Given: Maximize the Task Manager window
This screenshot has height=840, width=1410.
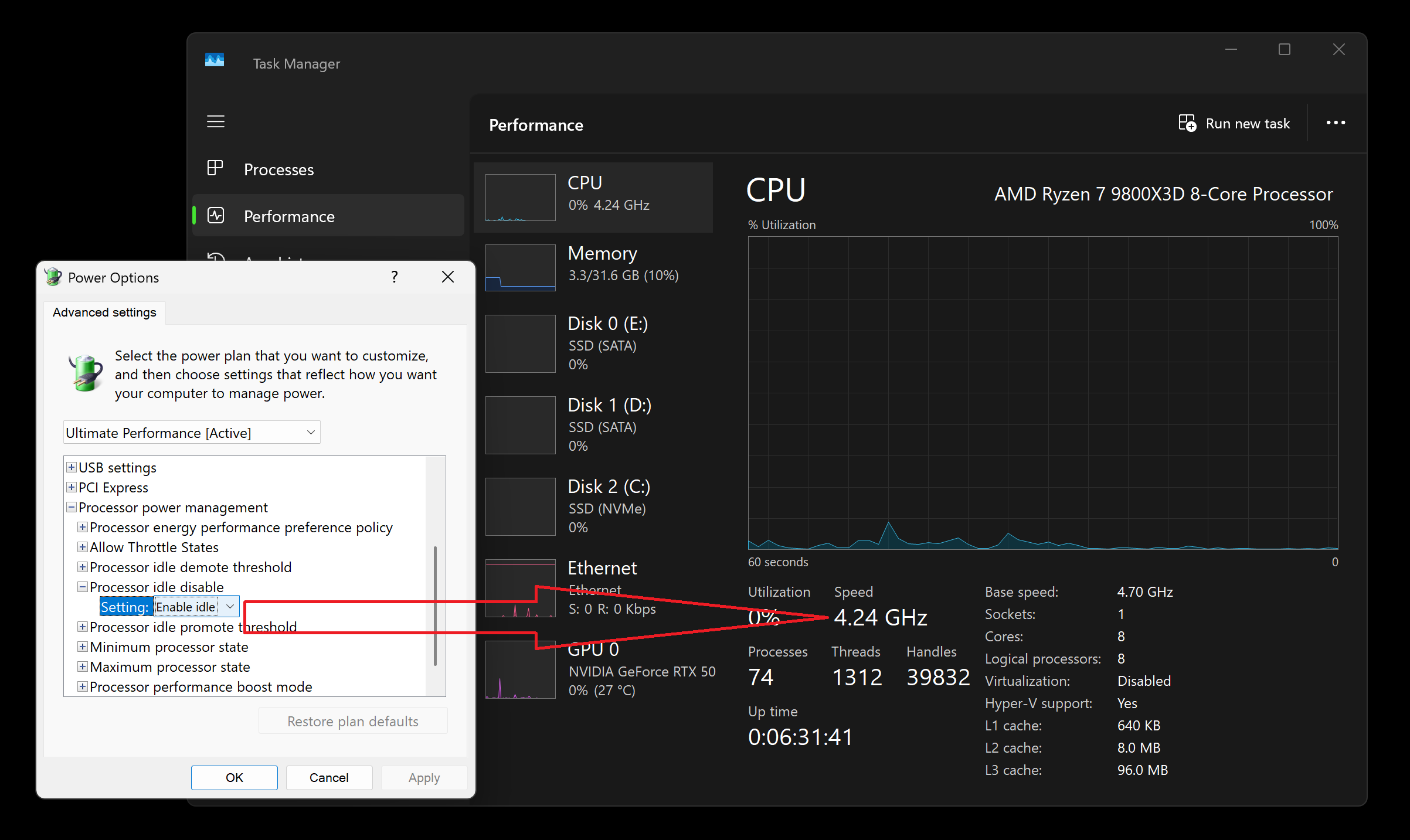Looking at the screenshot, I should (1285, 49).
